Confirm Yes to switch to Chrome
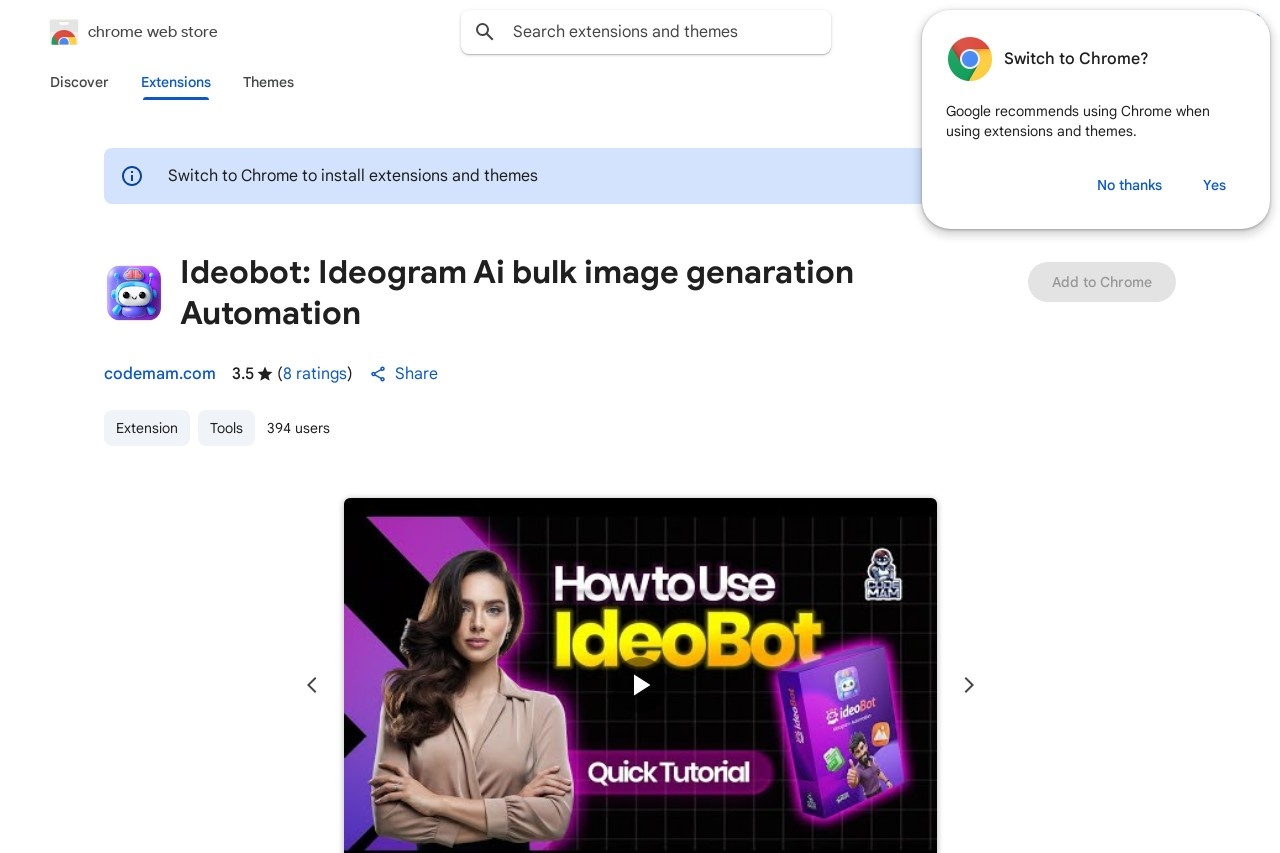1280x853 pixels. pyautogui.click(x=1214, y=185)
